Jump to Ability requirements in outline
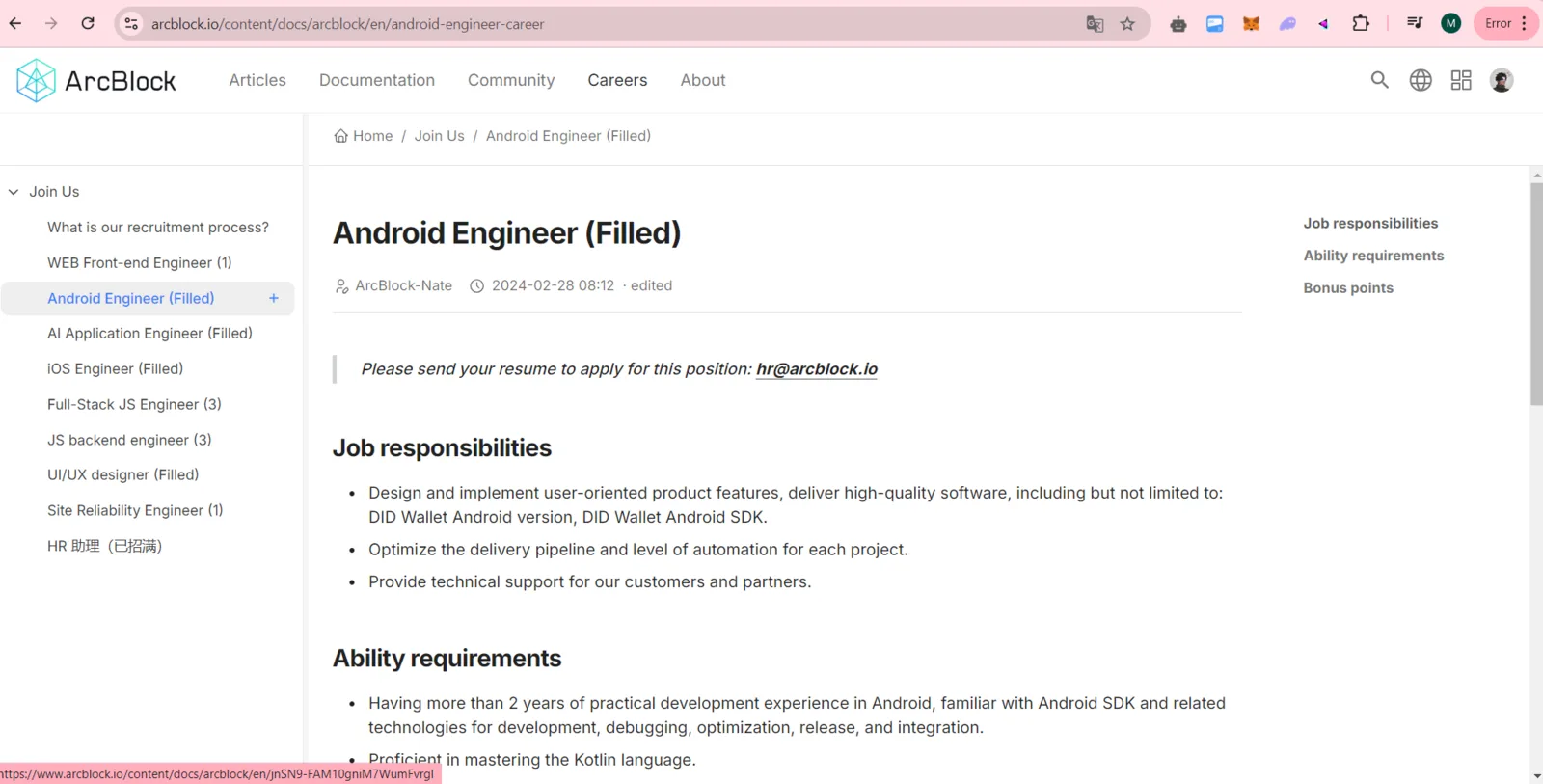This screenshot has height=784, width=1543. [1373, 256]
